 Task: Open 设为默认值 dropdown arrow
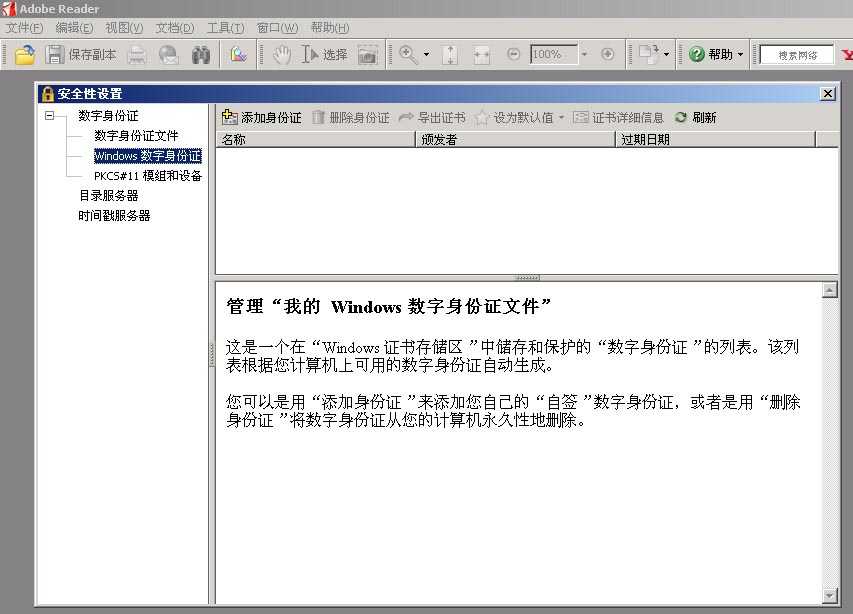(x=561, y=117)
